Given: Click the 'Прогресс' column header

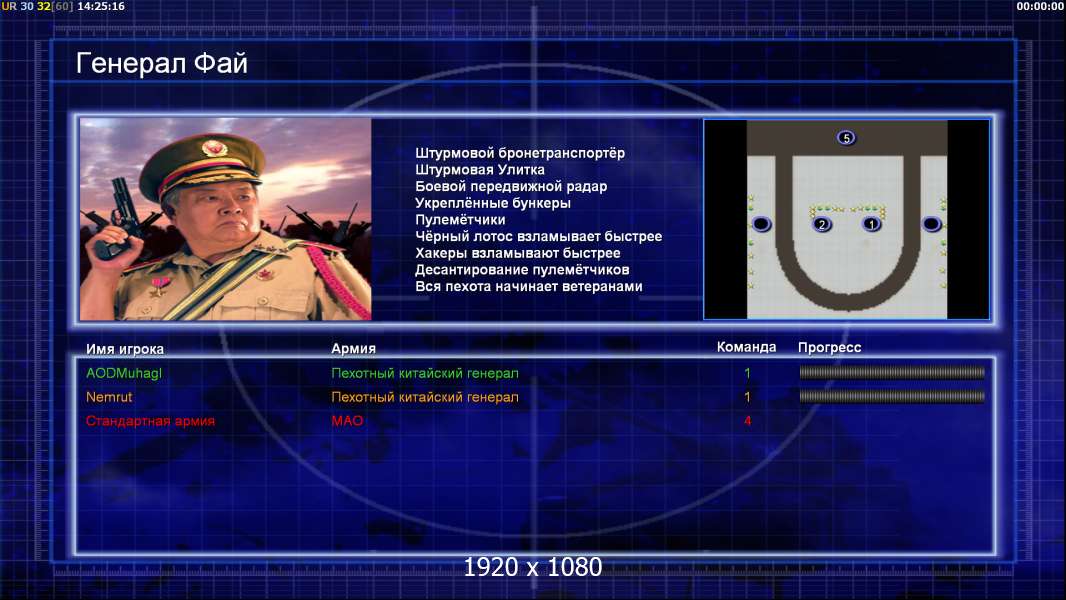Looking at the screenshot, I should pyautogui.click(x=829, y=347).
